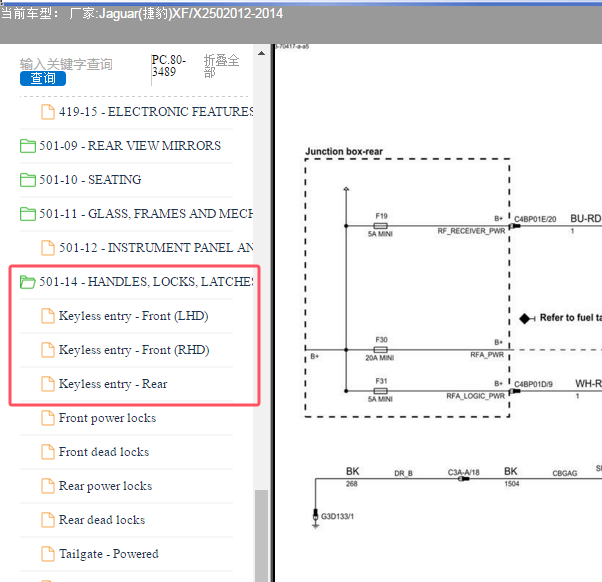Collapse 501-14 Handles, Locks, Latches folder
This screenshot has width=602, height=582.
click(x=146, y=282)
